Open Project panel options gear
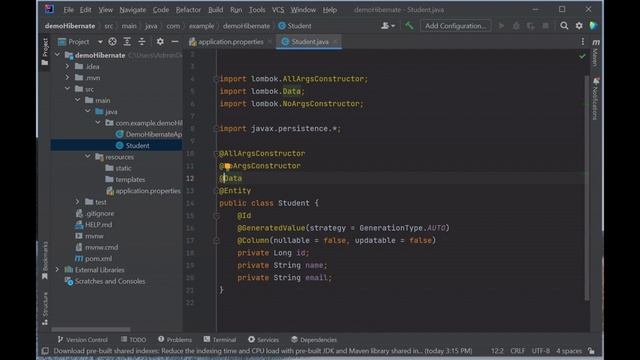The width and height of the screenshot is (640, 360). pos(160,42)
